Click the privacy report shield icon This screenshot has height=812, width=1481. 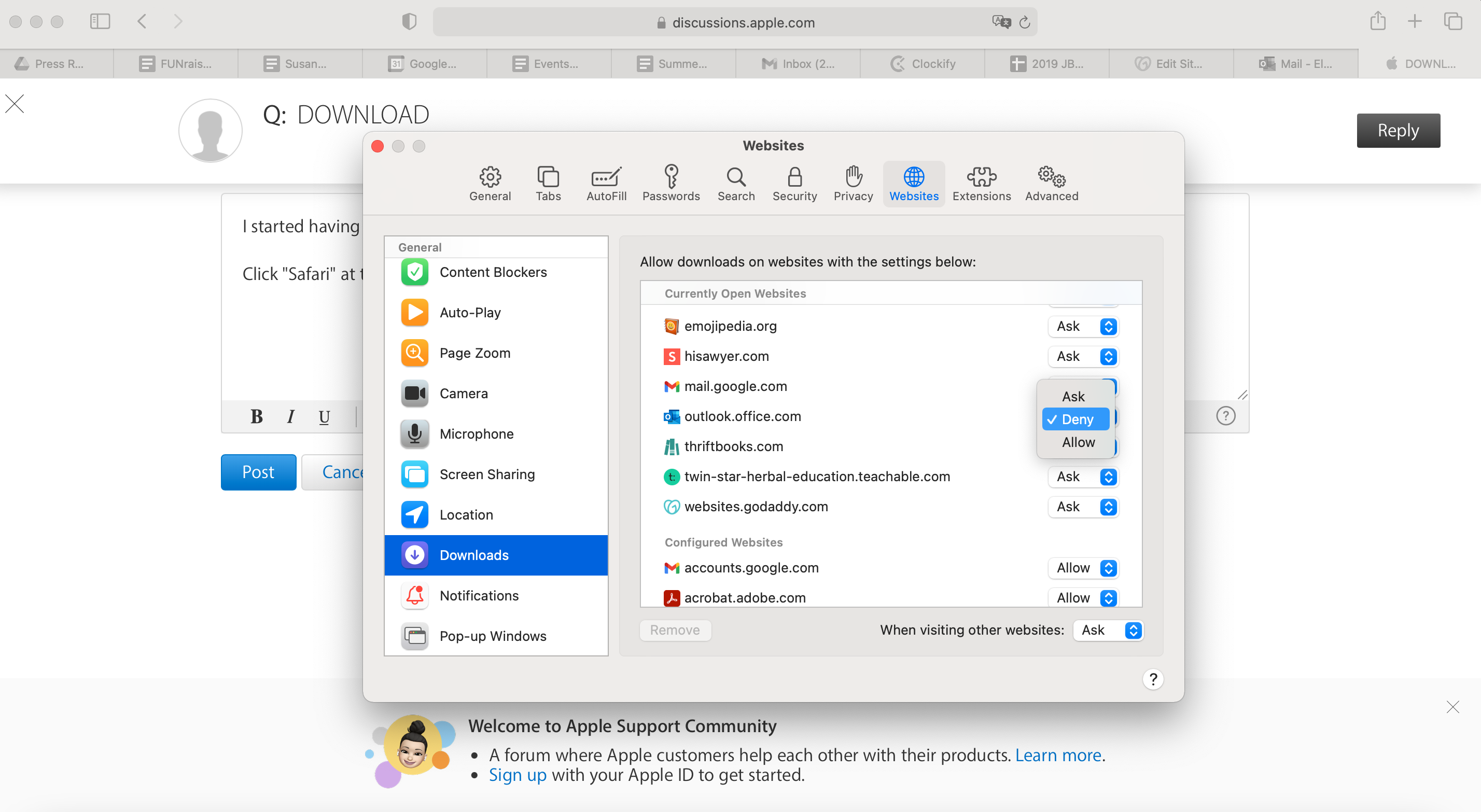[x=409, y=22]
